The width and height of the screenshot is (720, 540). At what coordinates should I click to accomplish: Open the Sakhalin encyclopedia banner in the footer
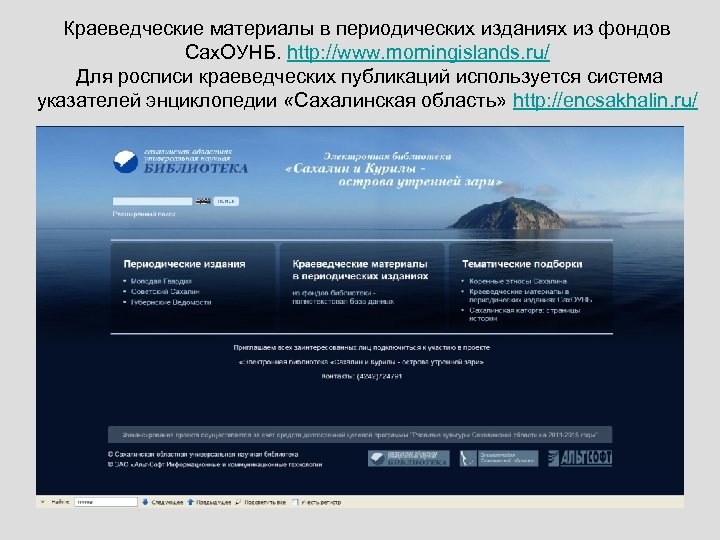coord(499,458)
